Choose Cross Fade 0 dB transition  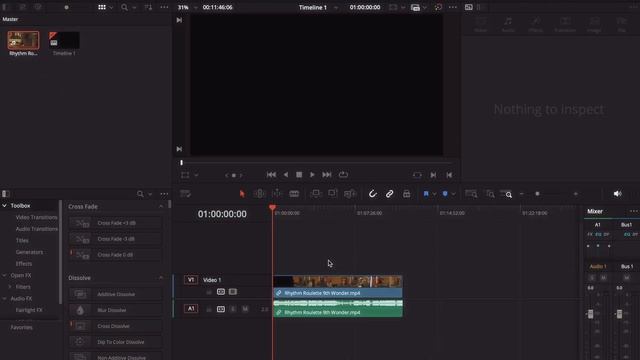[x=116, y=255]
